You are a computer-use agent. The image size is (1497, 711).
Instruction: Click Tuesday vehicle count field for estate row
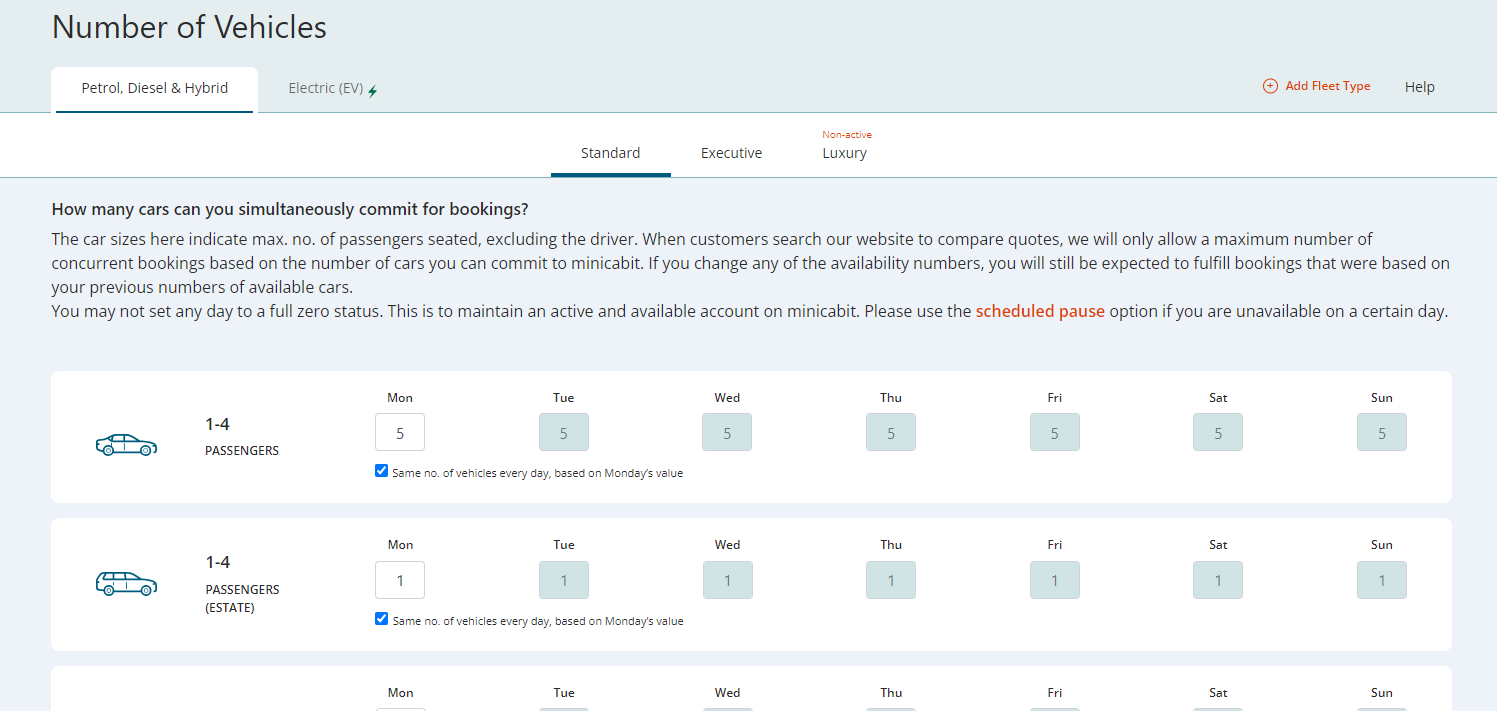[564, 580]
